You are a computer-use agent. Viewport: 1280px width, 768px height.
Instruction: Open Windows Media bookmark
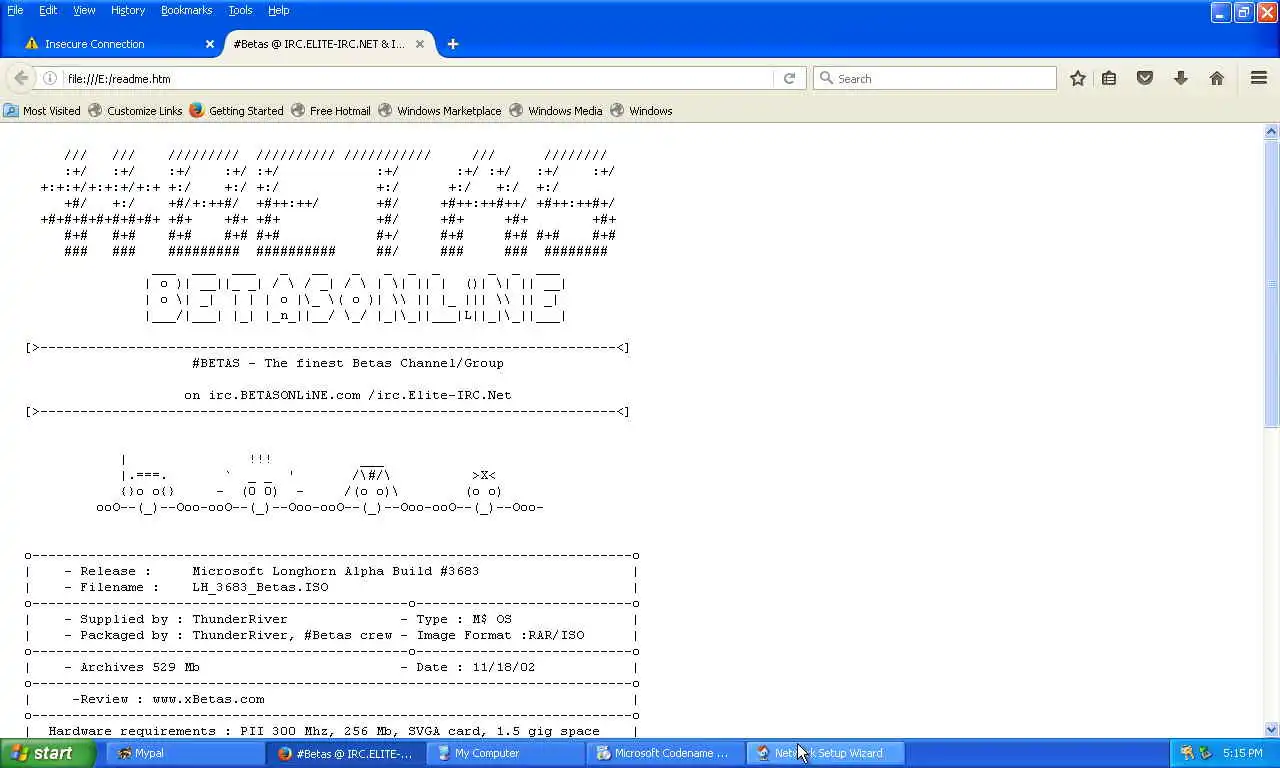[555, 111]
